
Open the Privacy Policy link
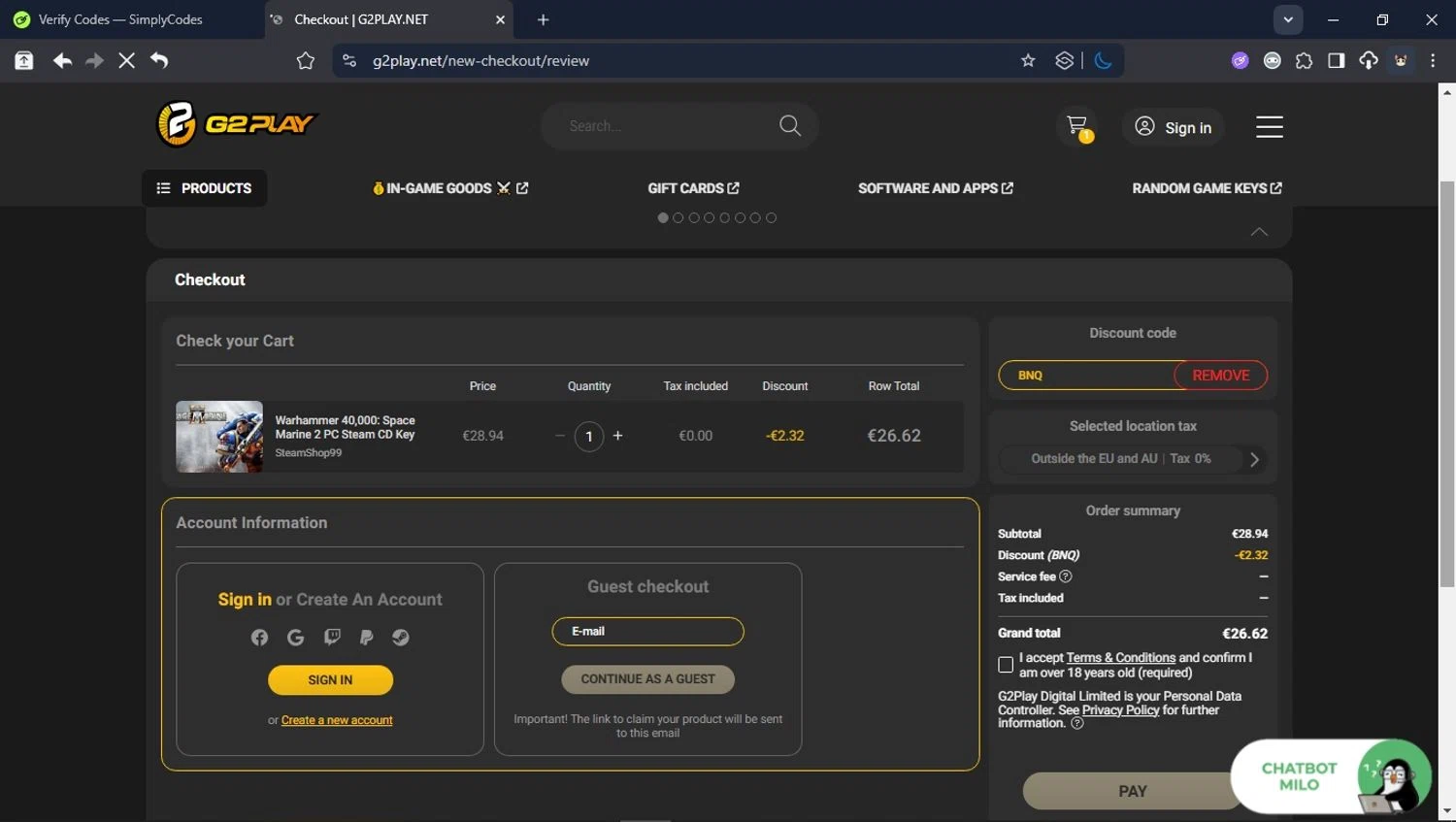1120,709
